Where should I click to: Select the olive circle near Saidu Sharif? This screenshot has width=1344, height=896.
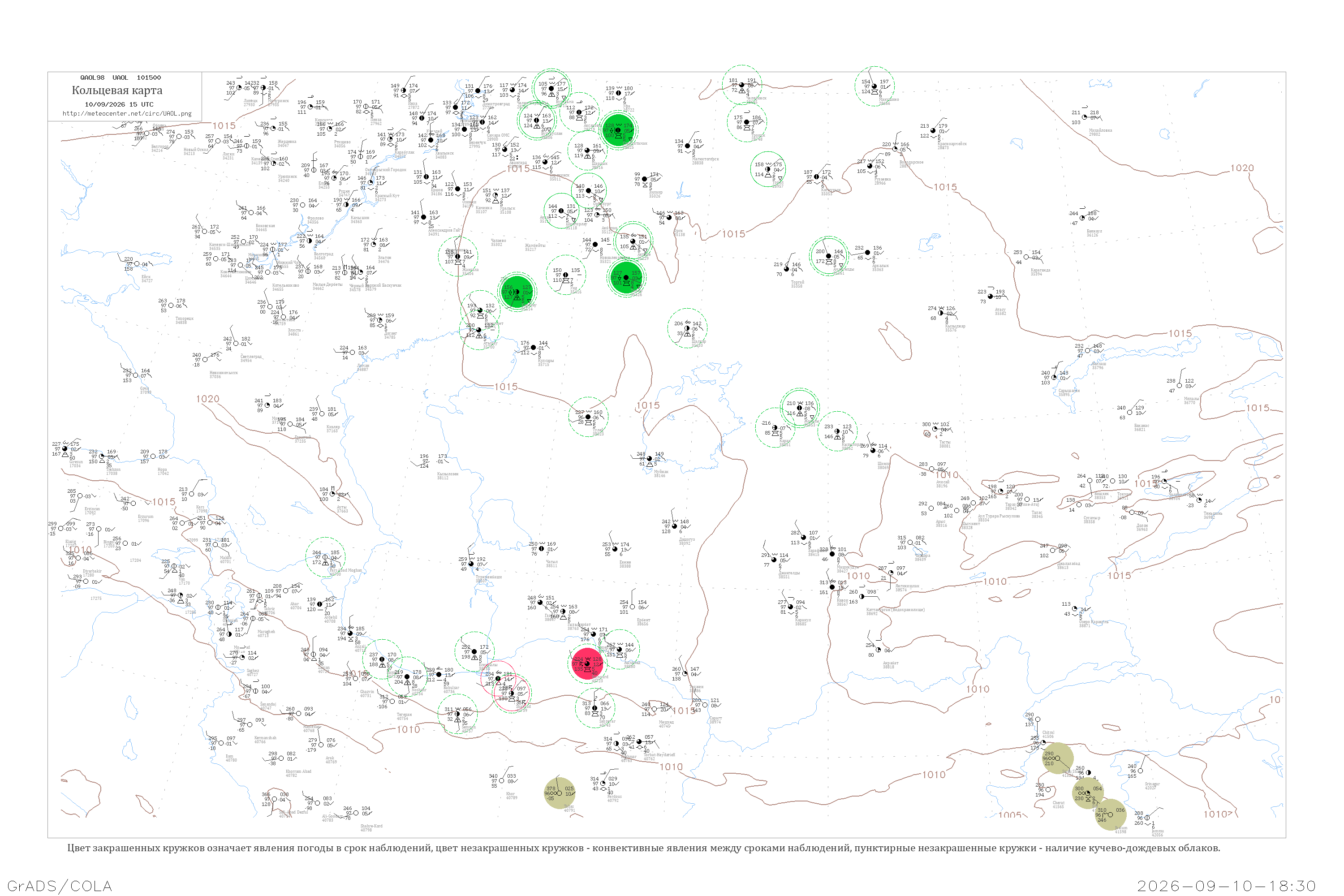1058,758
